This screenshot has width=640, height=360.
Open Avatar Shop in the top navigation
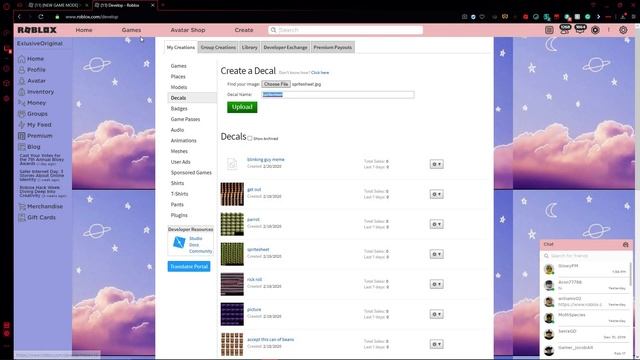click(x=188, y=30)
